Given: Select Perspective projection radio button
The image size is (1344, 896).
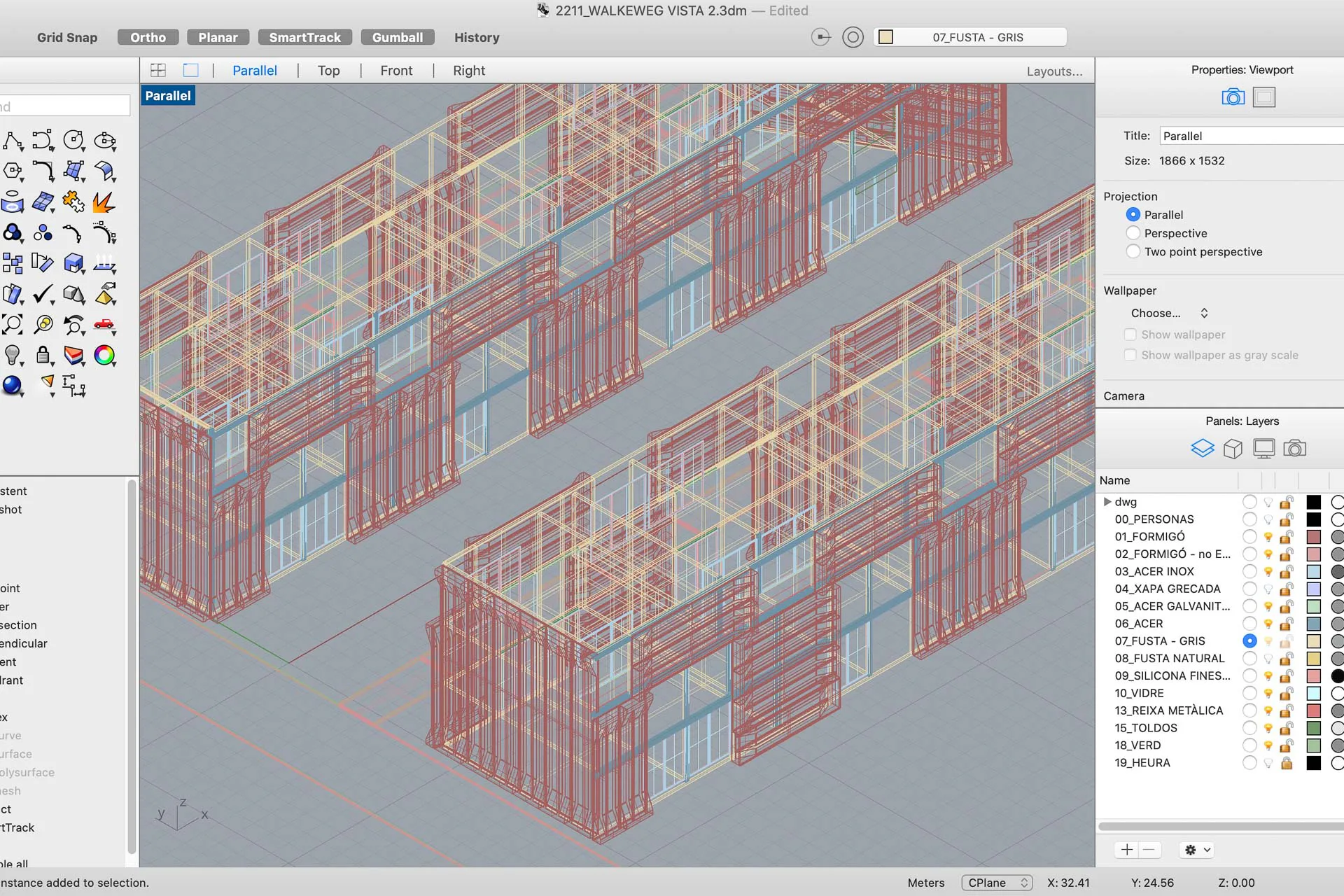Looking at the screenshot, I should click(x=1133, y=232).
